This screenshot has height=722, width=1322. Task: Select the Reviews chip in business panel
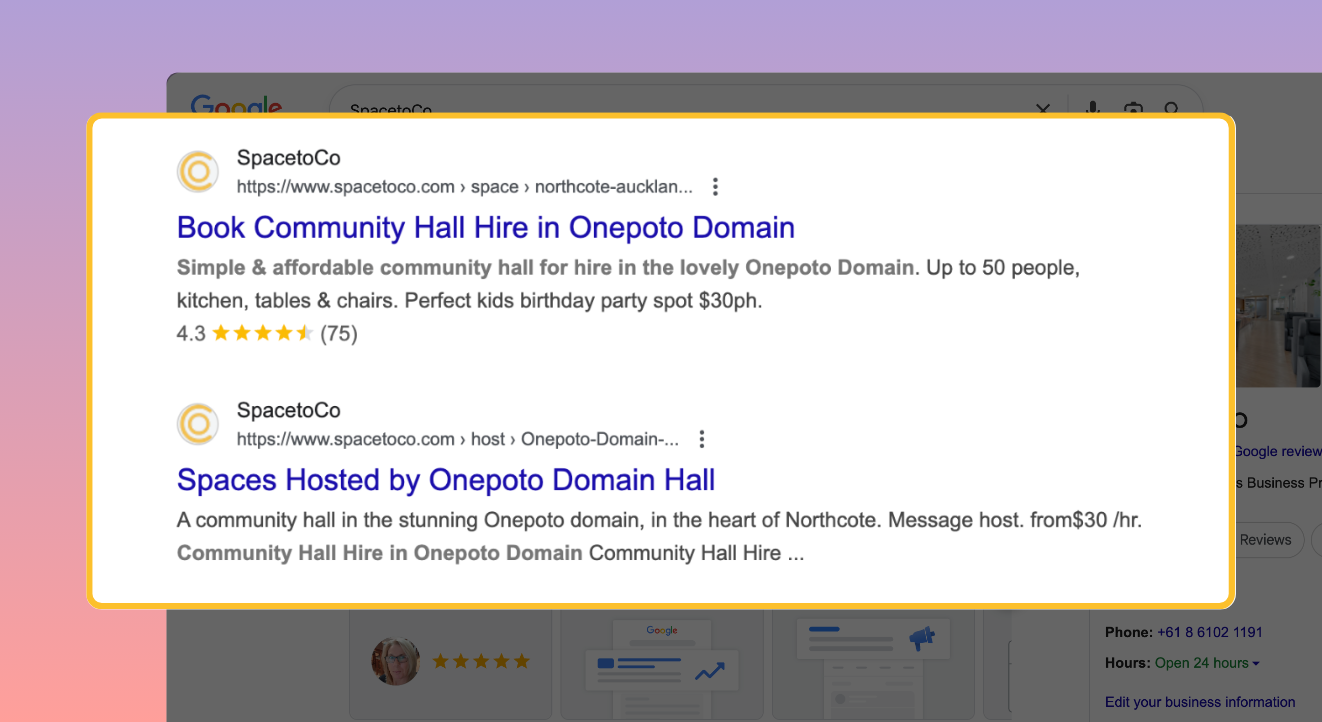click(x=1268, y=540)
